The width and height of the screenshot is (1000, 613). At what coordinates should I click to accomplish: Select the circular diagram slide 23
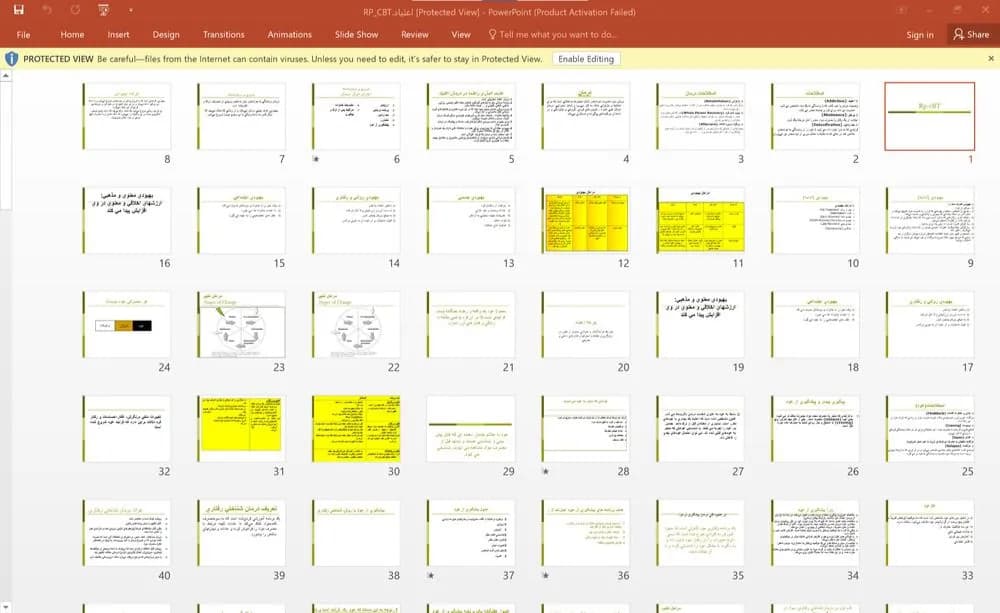click(241, 324)
